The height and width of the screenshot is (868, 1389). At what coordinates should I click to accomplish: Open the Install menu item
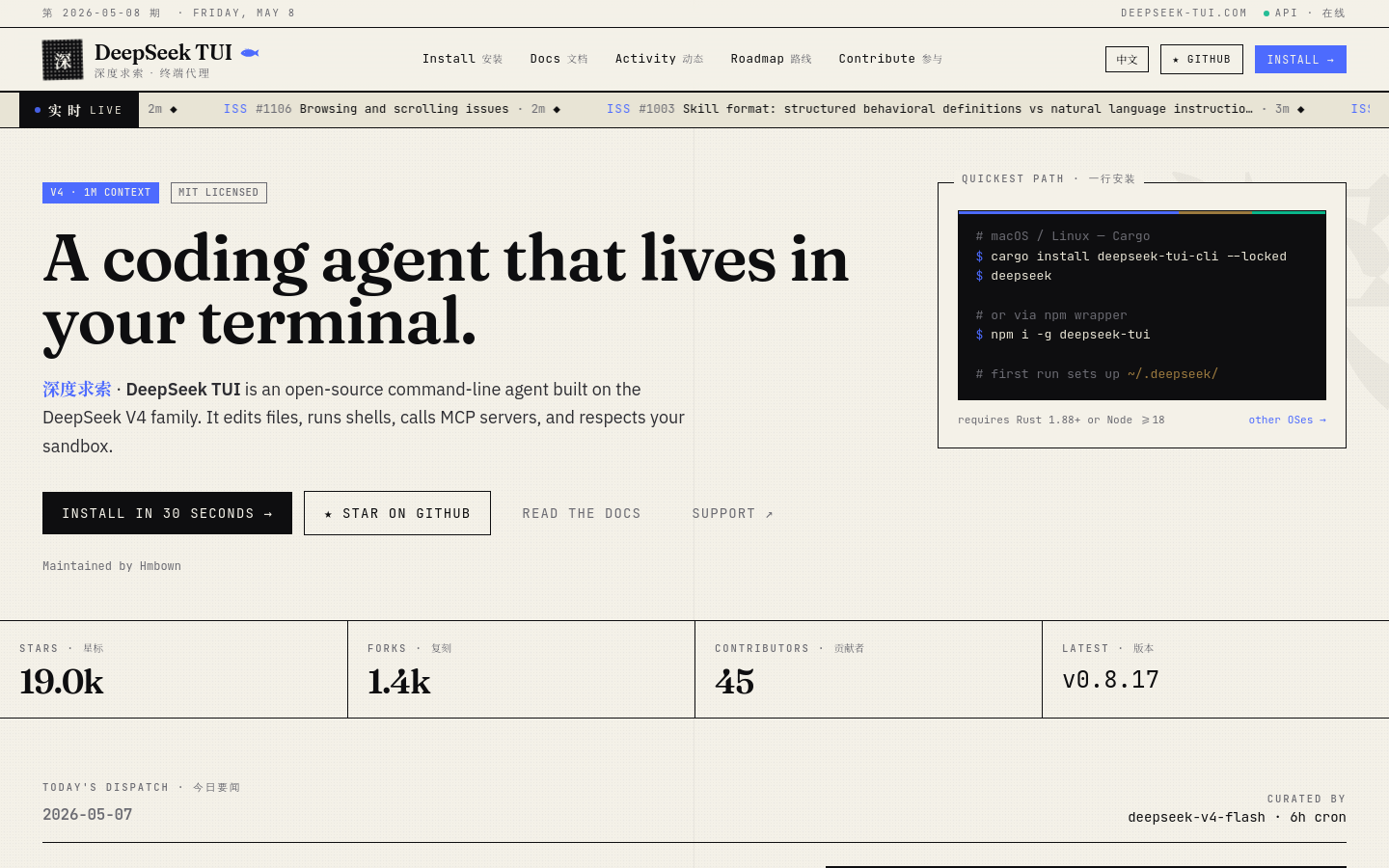pyautogui.click(x=462, y=59)
